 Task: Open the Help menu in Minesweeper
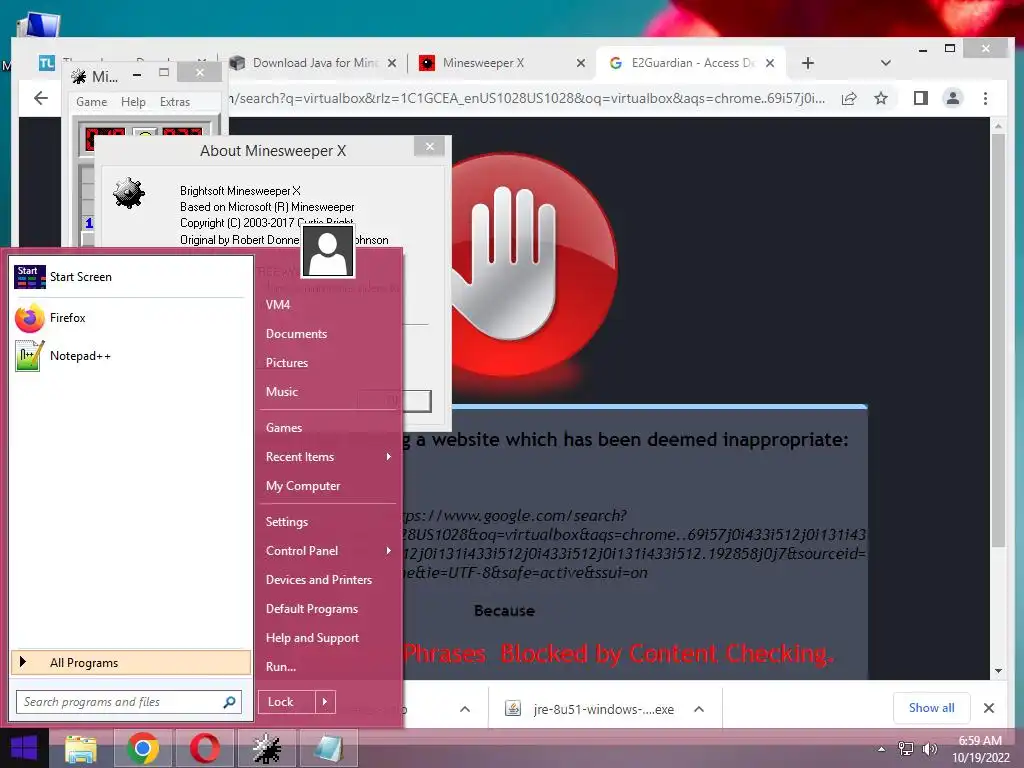[x=133, y=102]
